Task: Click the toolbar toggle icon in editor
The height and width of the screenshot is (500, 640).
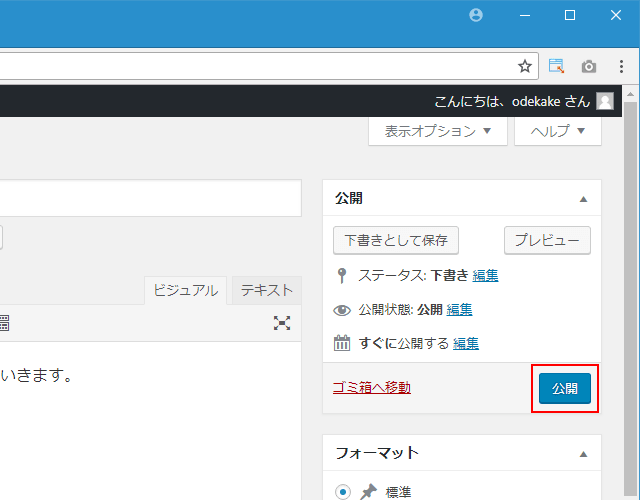Action: (x=4, y=323)
